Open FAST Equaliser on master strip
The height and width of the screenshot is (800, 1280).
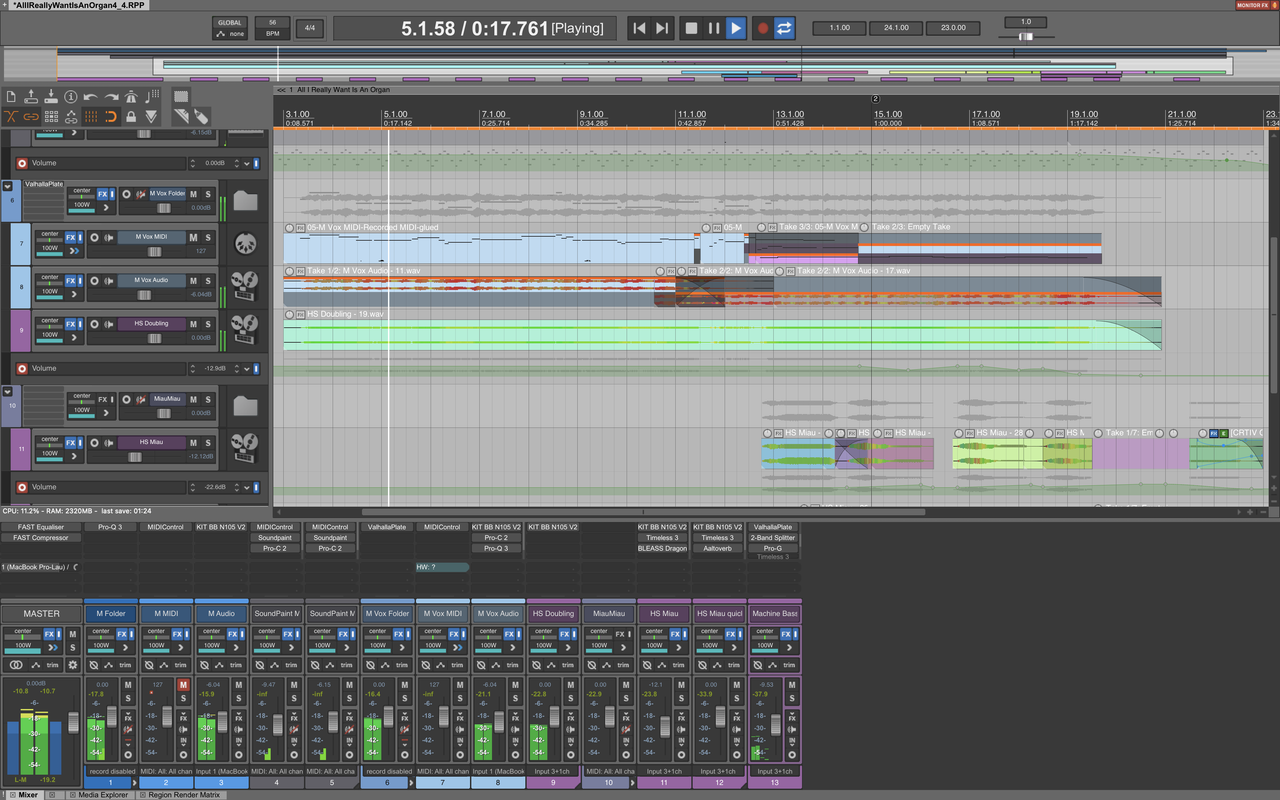point(41,527)
